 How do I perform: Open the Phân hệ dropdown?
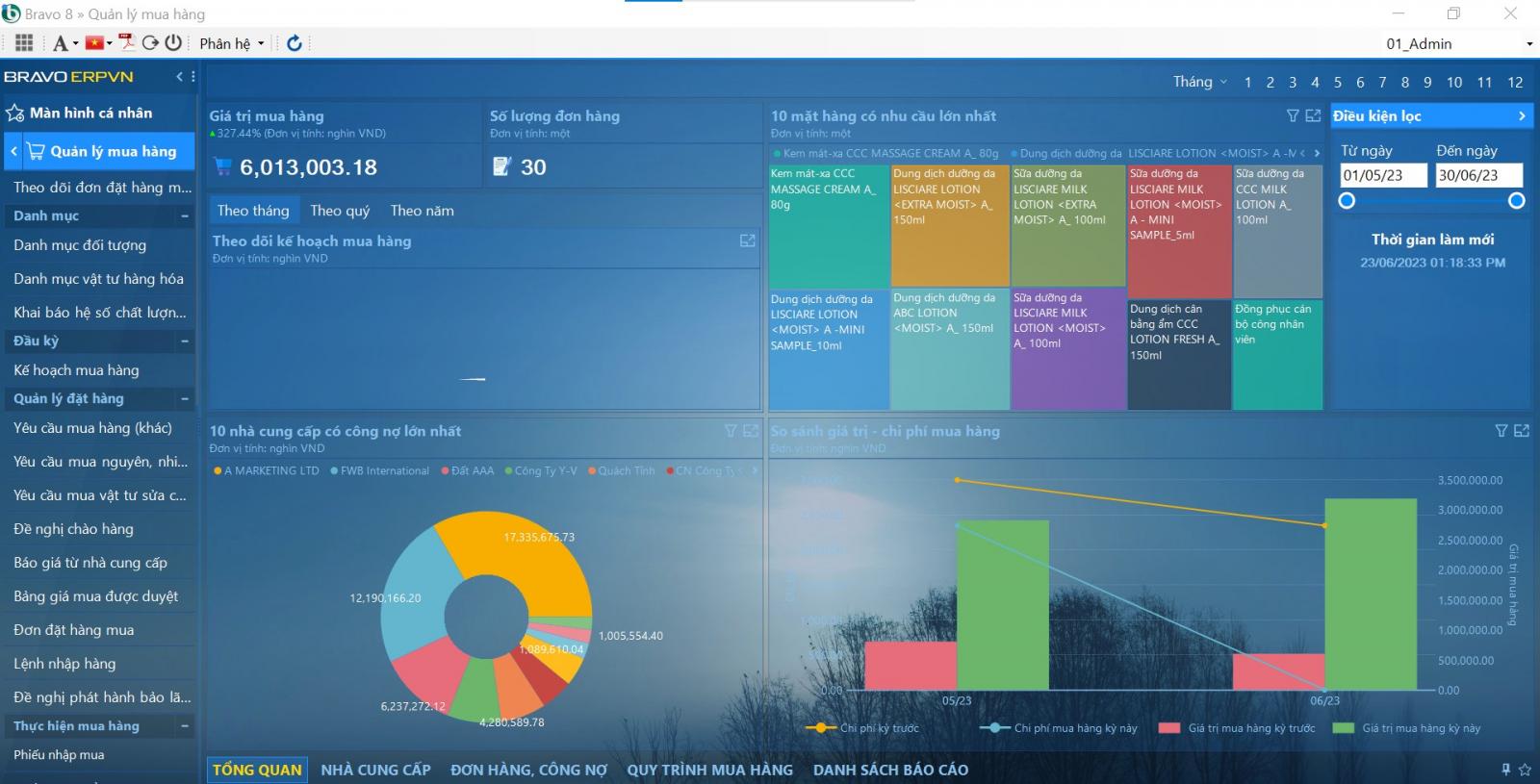[231, 43]
